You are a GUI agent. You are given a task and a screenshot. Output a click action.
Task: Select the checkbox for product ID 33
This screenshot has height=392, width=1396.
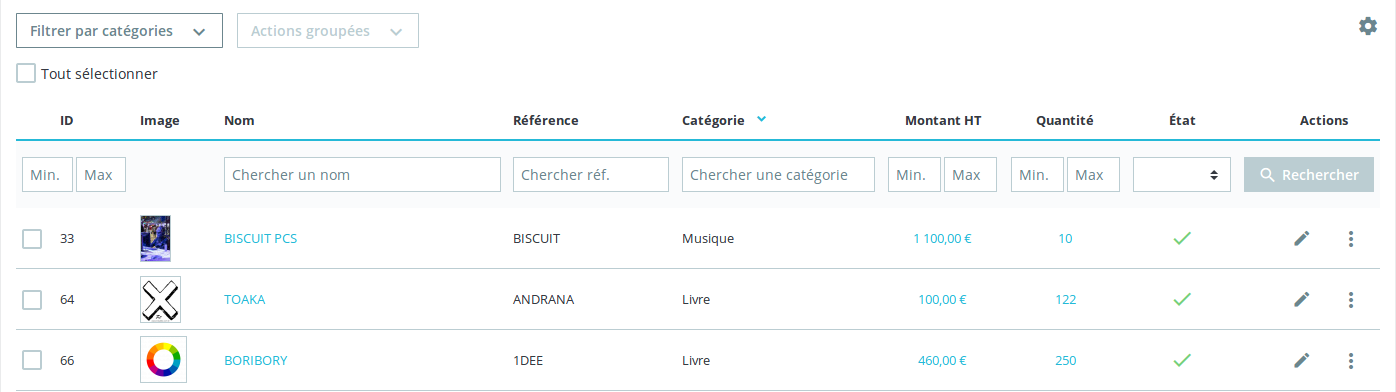(x=32, y=238)
